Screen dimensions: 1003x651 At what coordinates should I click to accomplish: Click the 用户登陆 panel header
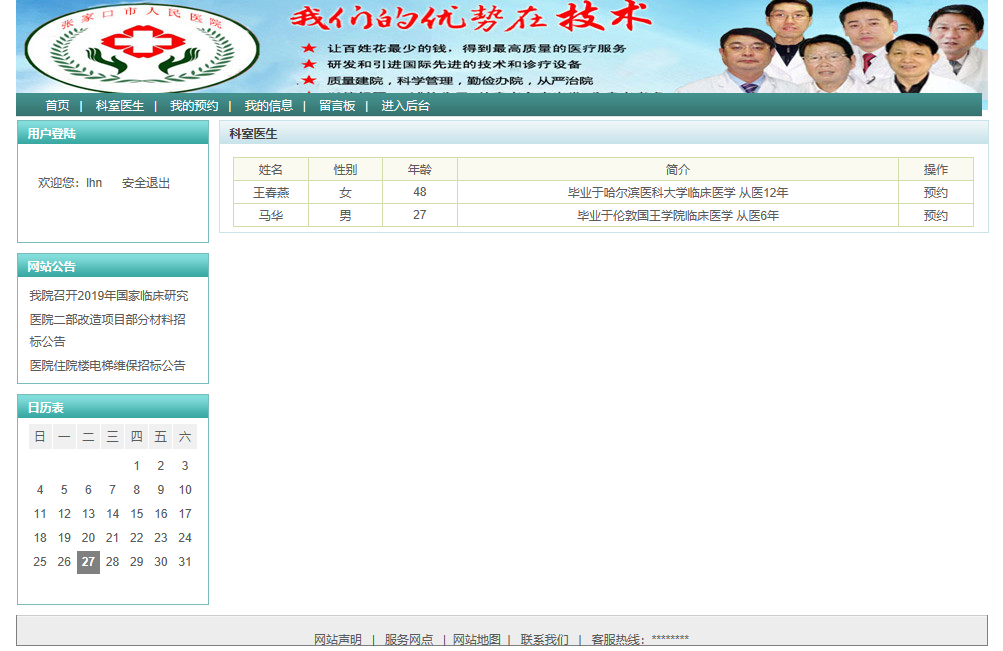point(113,133)
